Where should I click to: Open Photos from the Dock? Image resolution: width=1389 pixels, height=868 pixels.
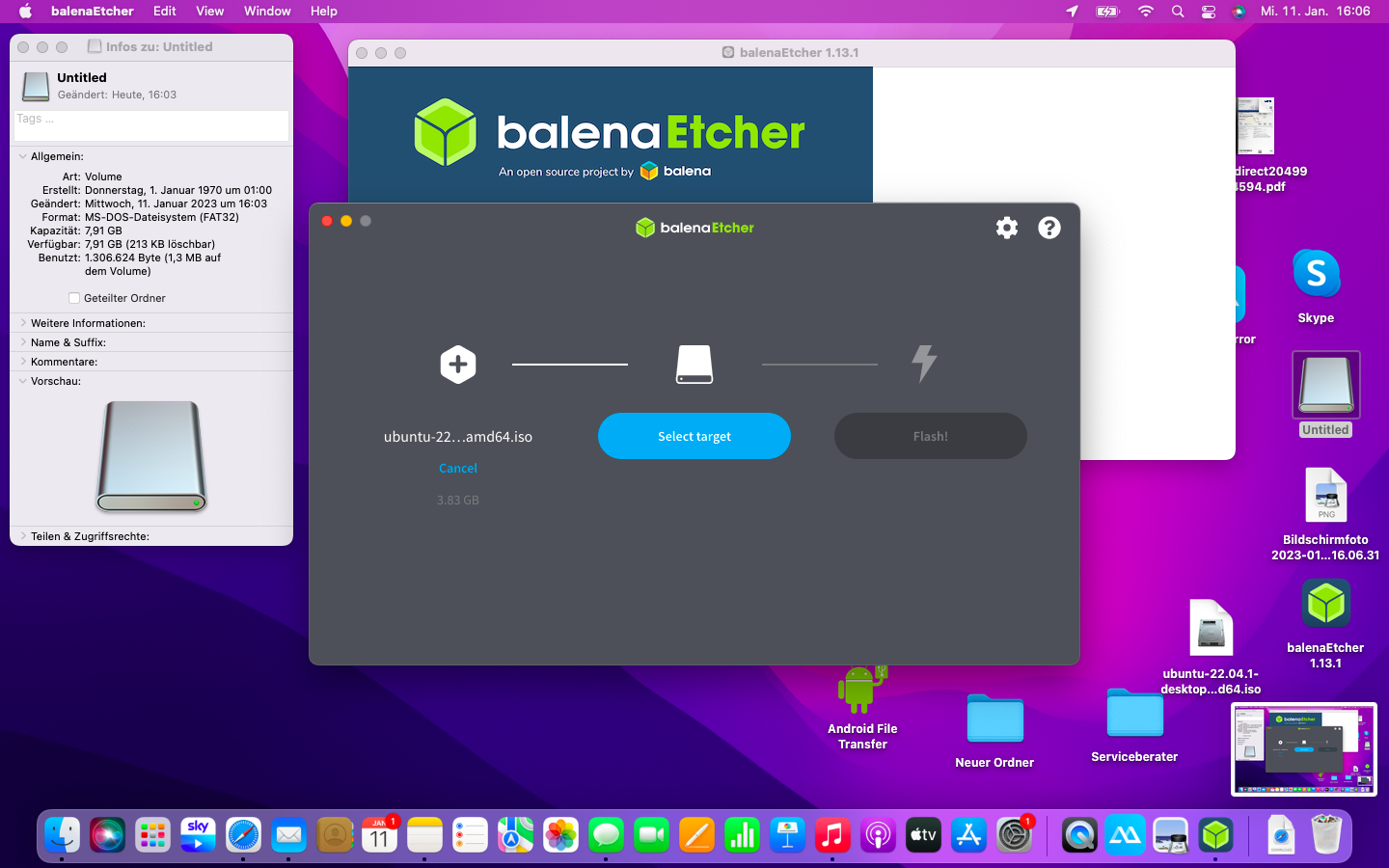560,834
